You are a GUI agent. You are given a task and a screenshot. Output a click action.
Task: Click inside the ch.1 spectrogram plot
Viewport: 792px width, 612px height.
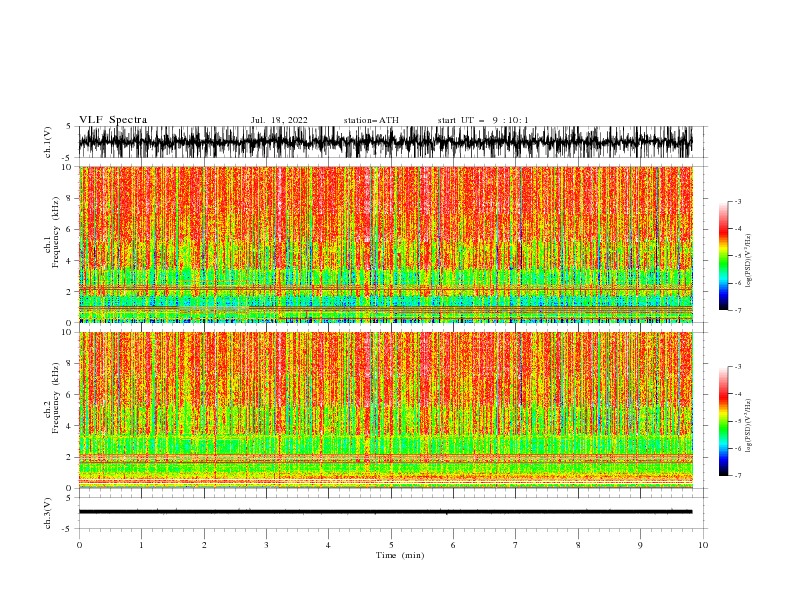(x=386, y=244)
